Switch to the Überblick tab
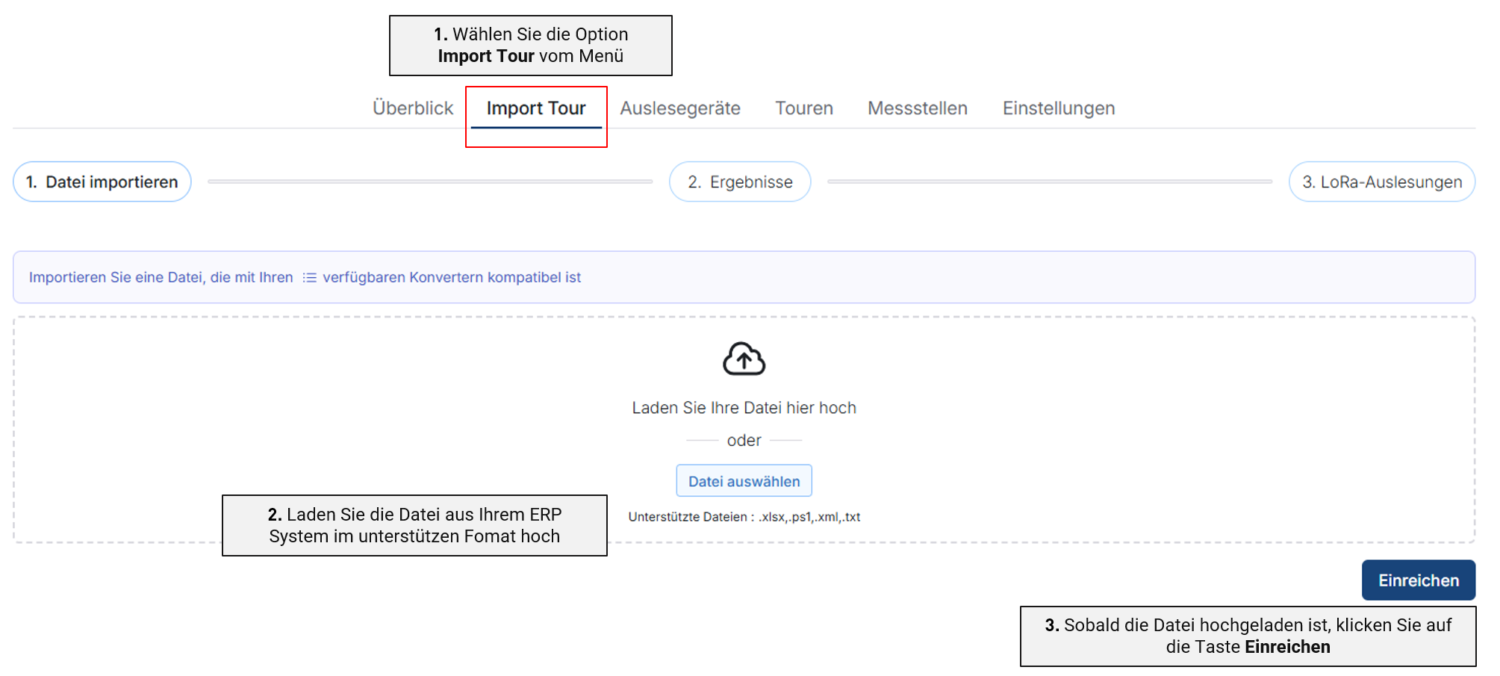The width and height of the screenshot is (1500, 676). [x=412, y=108]
